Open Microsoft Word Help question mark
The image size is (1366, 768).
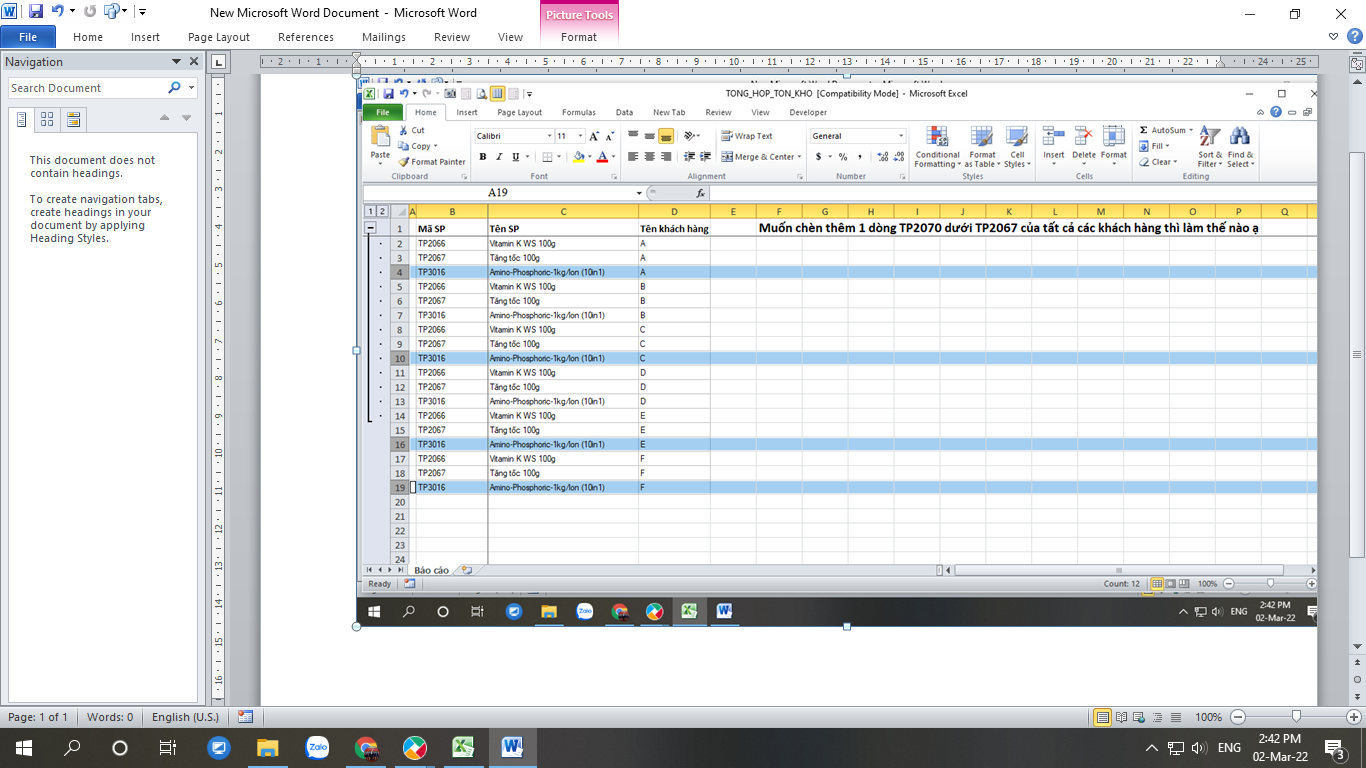[x=1353, y=36]
